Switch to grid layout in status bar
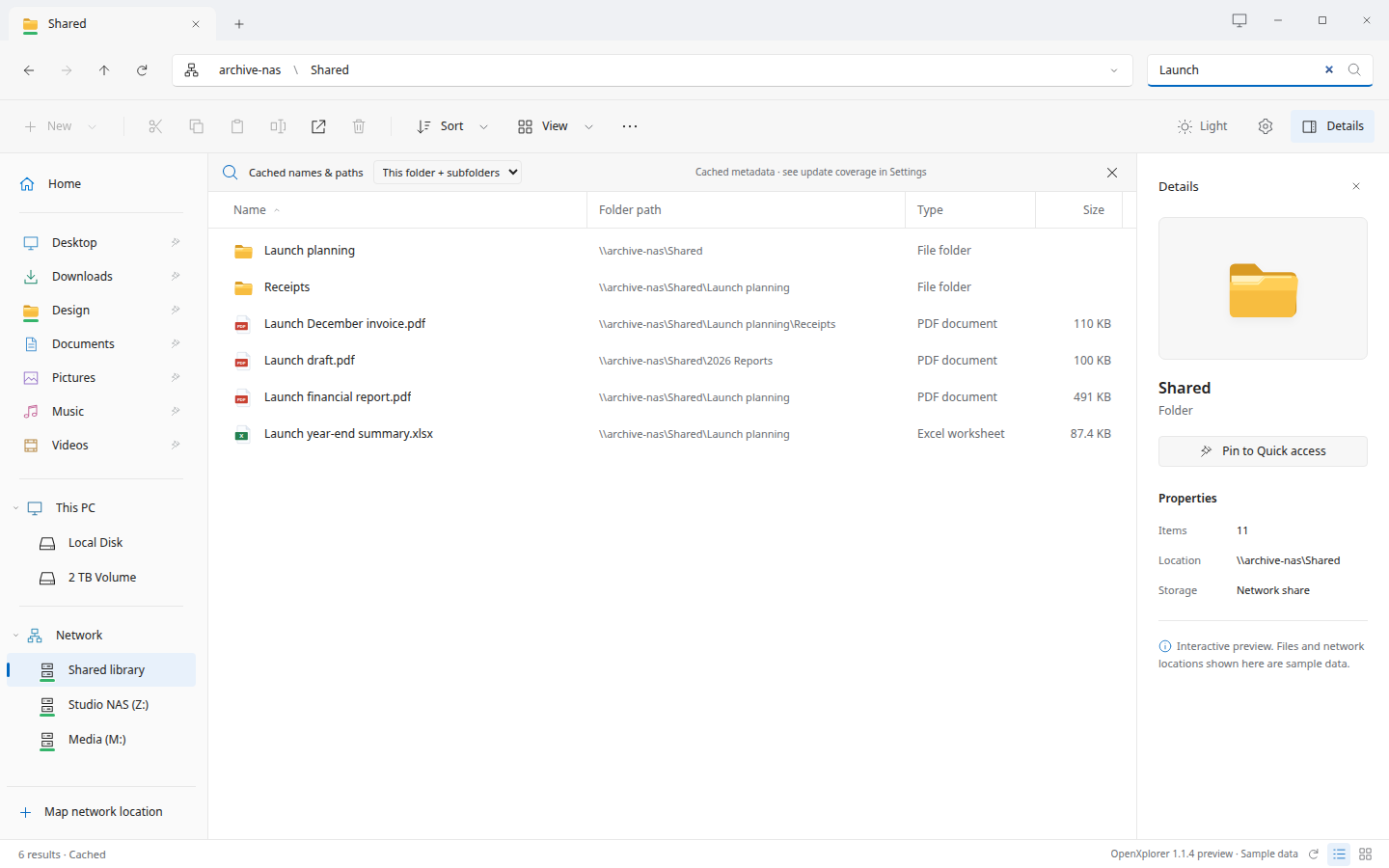The image size is (1389, 868). [x=1365, y=854]
